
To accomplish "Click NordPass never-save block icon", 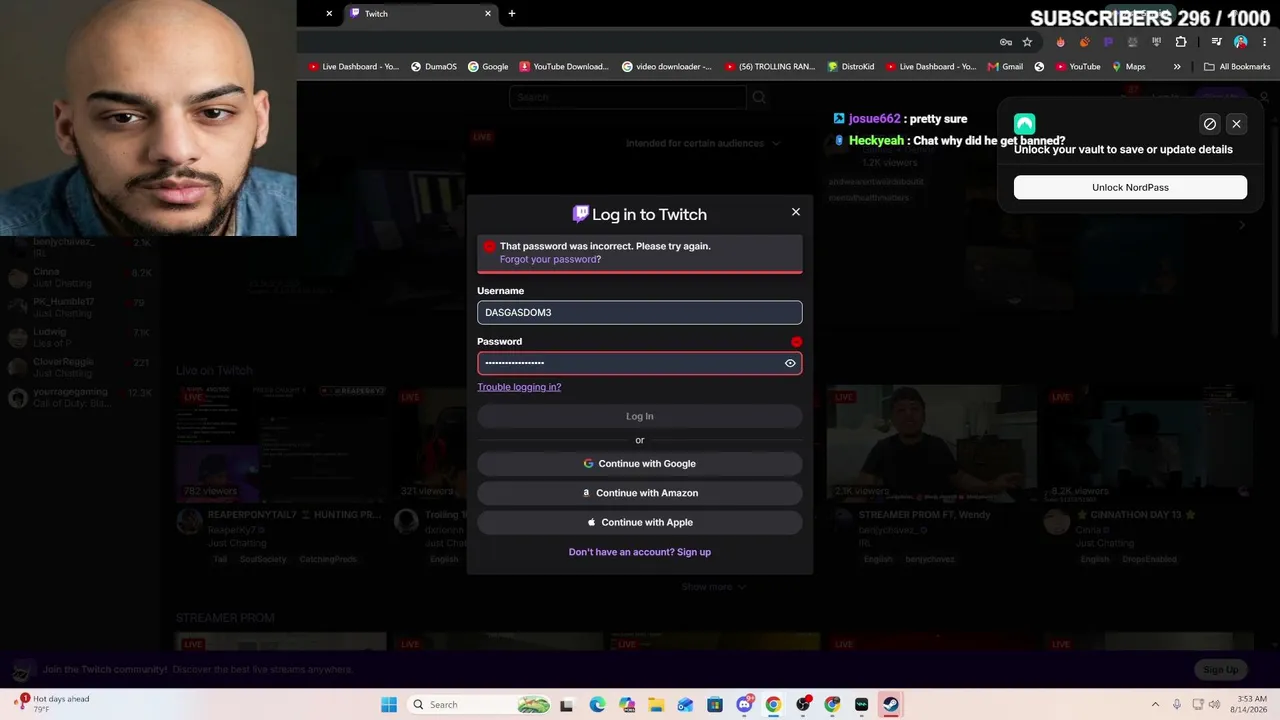I will pos(1210,124).
